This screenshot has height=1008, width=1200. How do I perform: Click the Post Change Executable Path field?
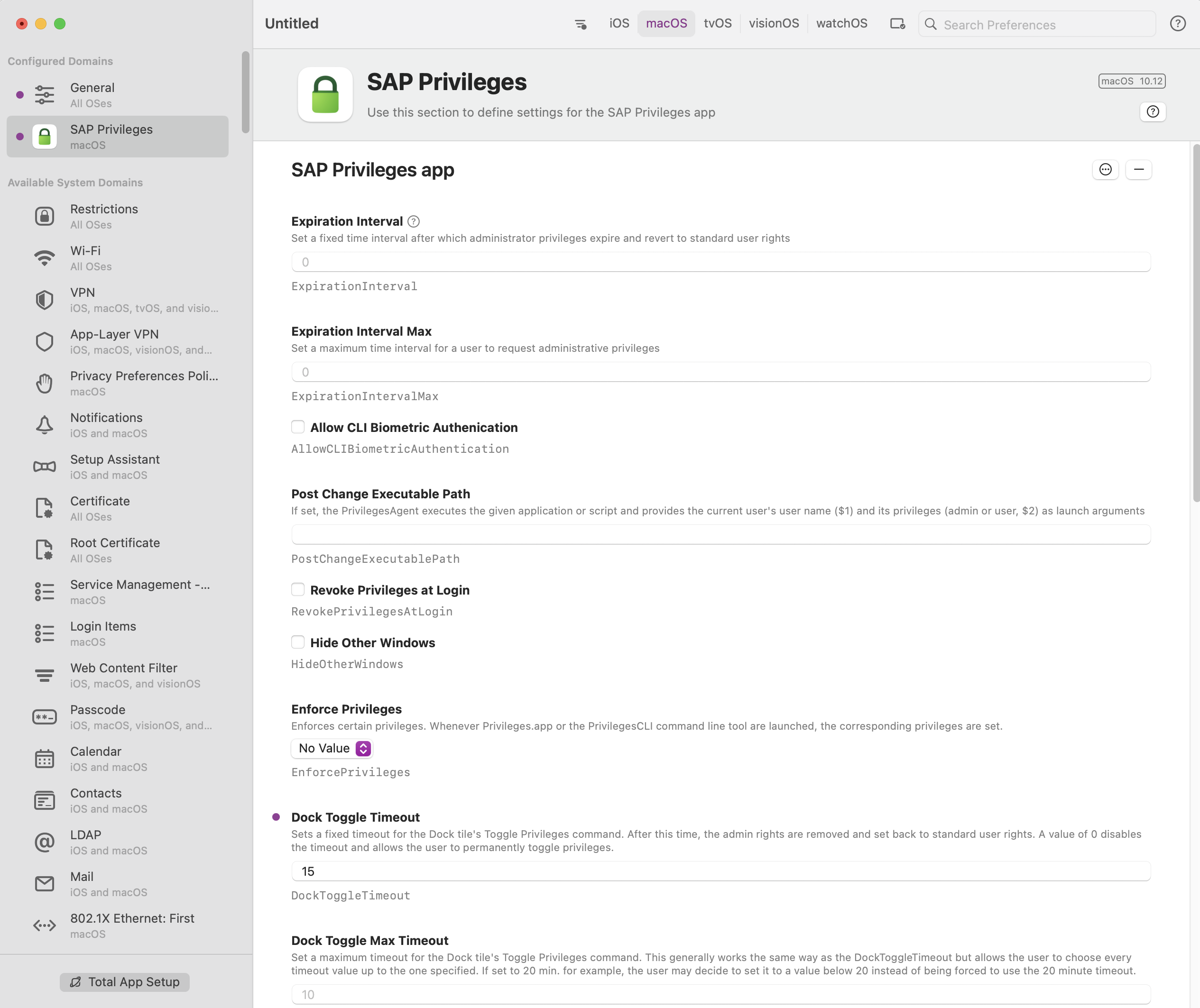[720, 534]
